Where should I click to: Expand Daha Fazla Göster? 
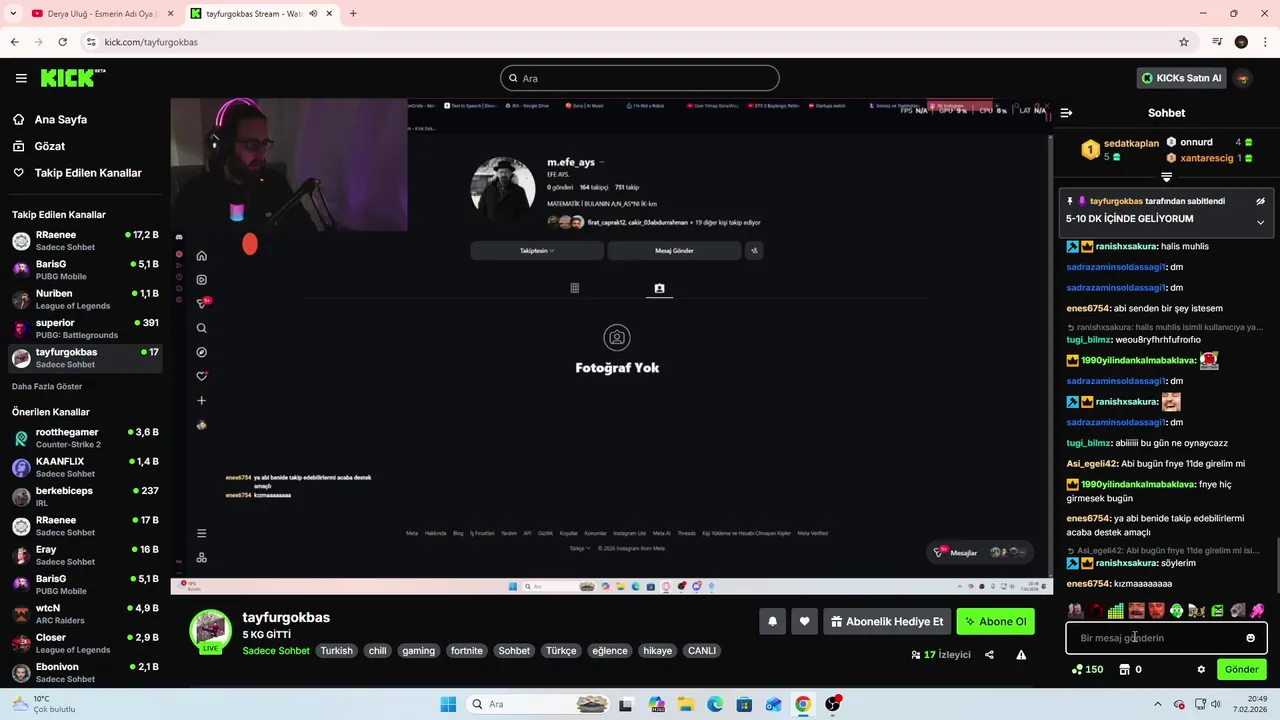47,386
